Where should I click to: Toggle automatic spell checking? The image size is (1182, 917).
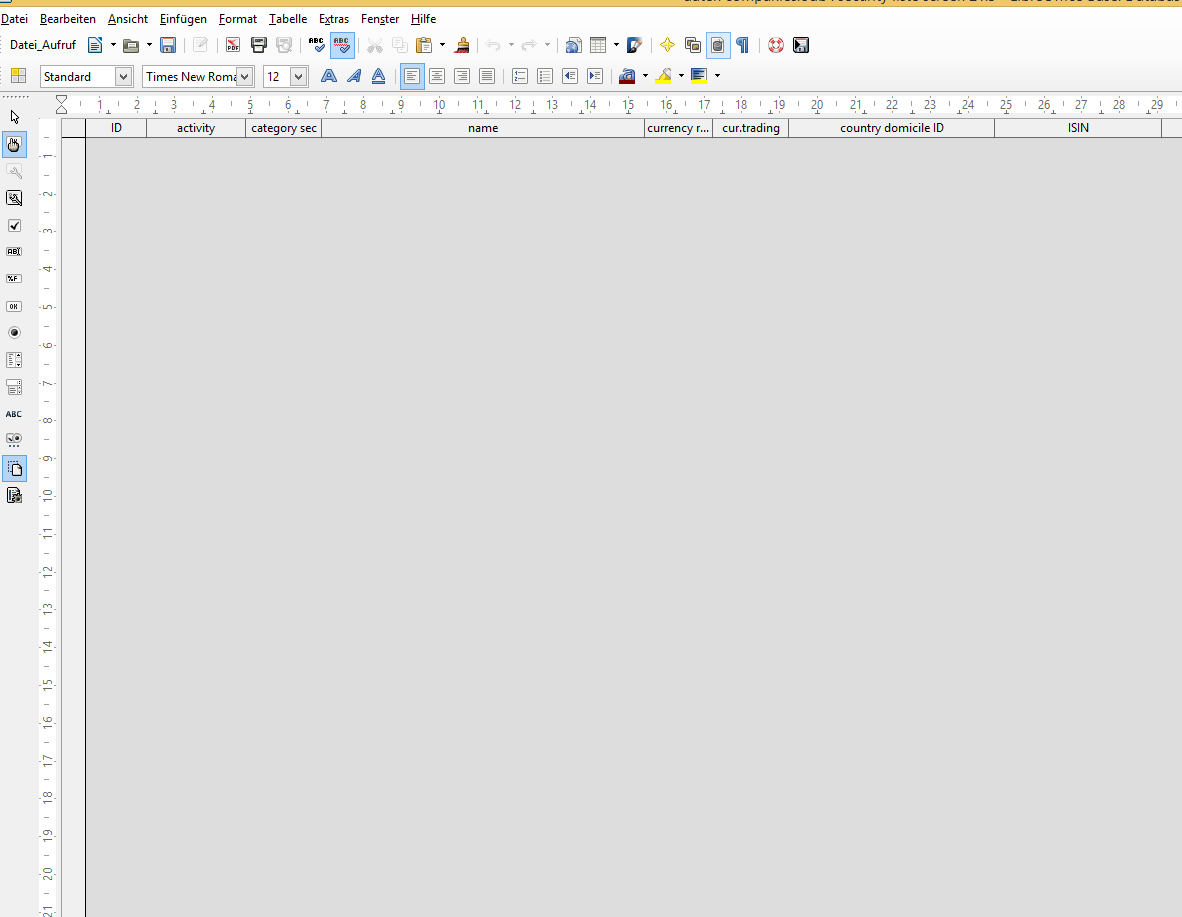pos(342,45)
